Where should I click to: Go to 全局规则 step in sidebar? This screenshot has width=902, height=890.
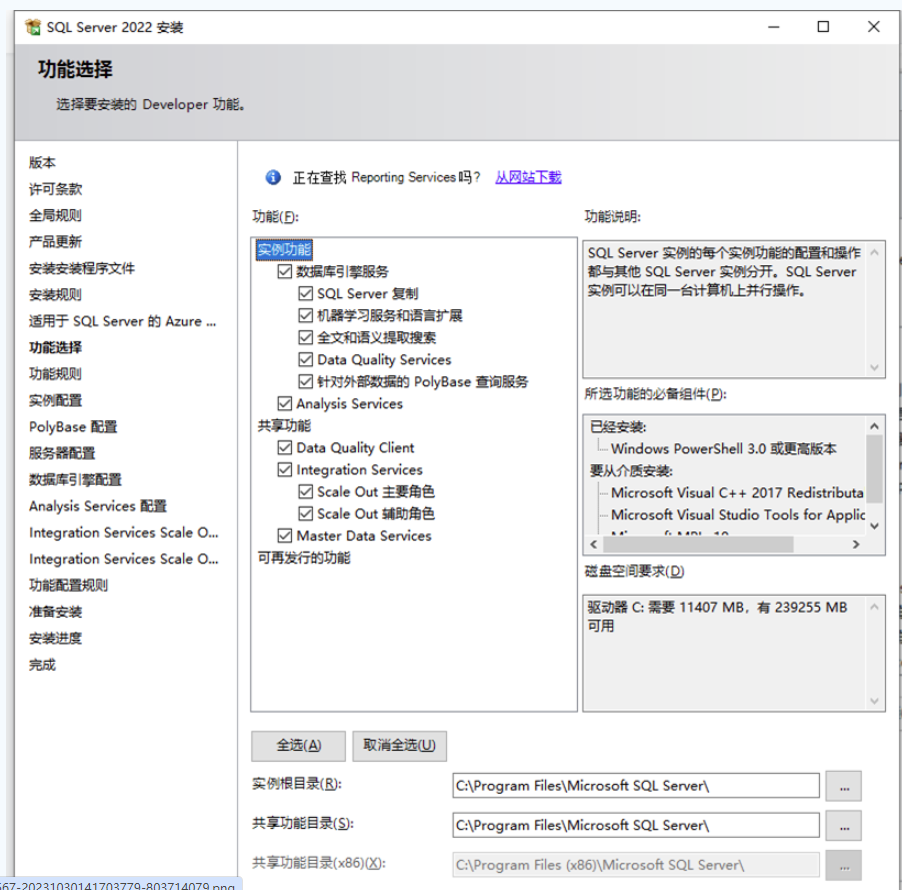click(x=56, y=216)
